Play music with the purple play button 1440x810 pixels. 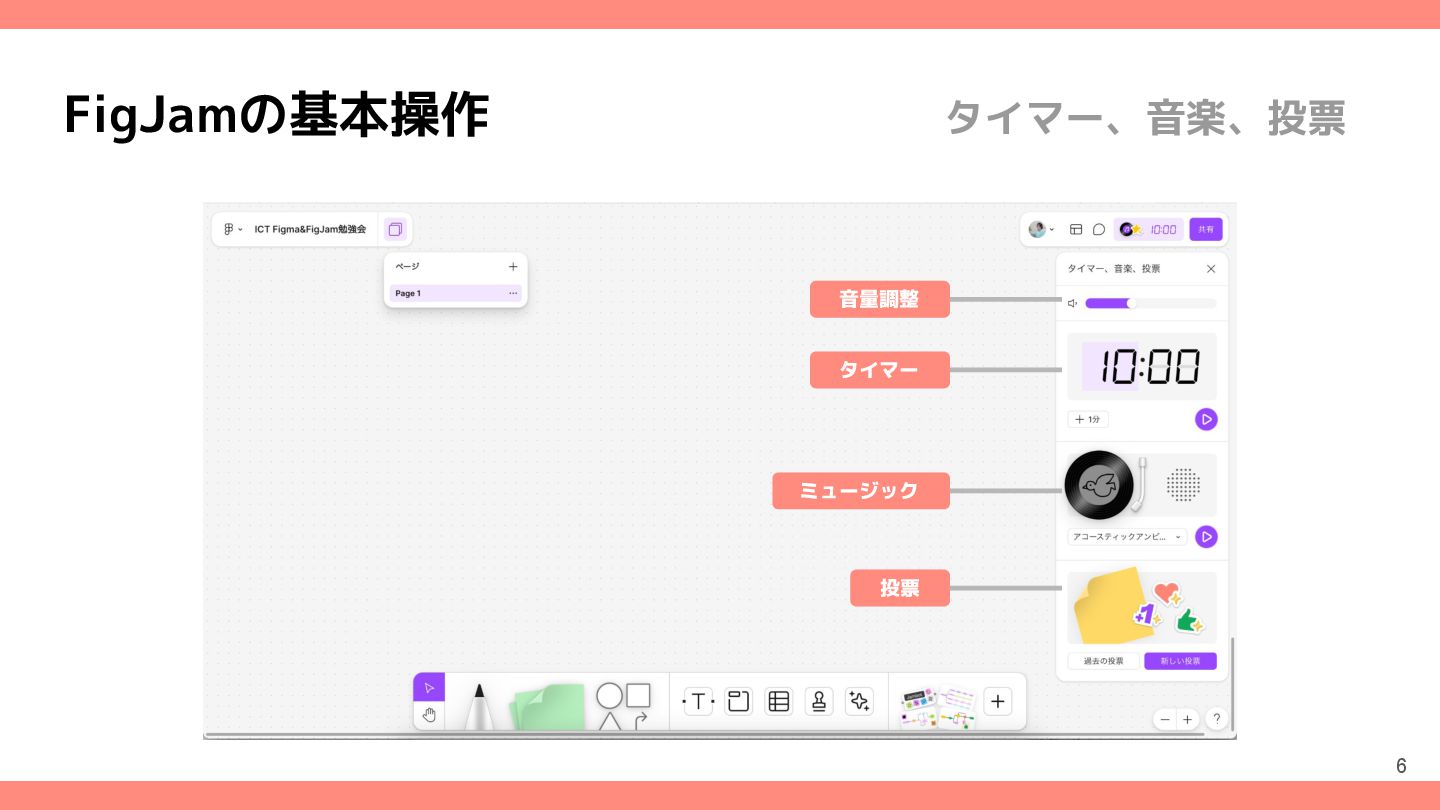coord(1206,537)
